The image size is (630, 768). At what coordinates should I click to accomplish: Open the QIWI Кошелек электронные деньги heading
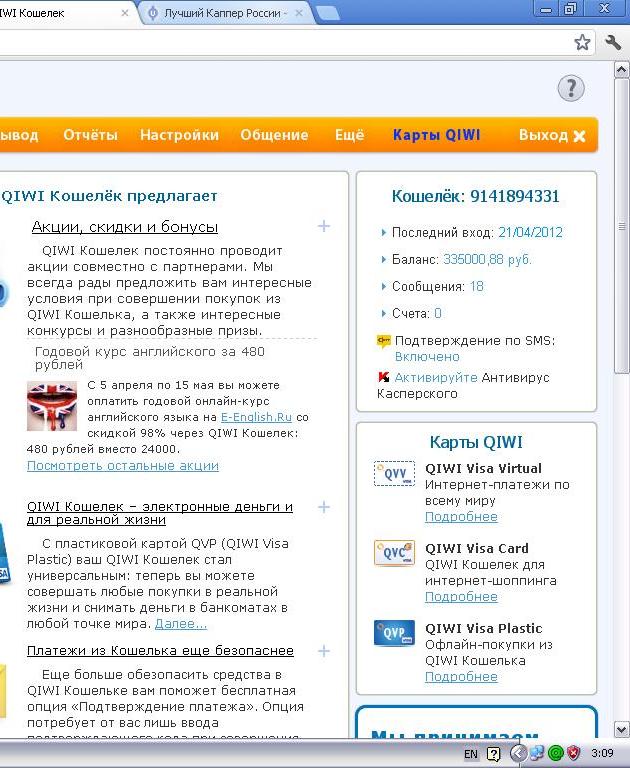[x=160, y=513]
